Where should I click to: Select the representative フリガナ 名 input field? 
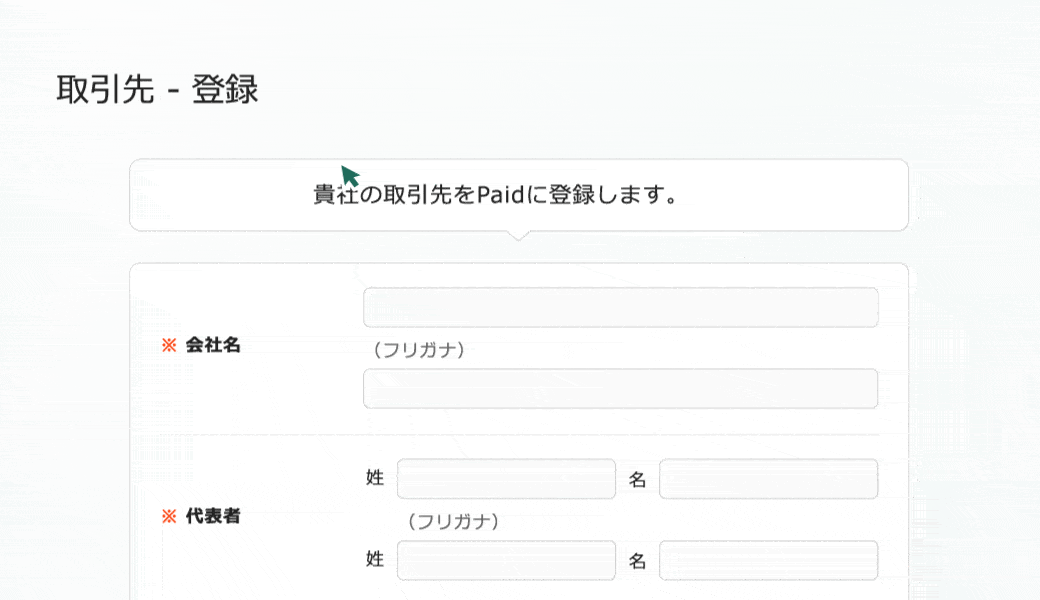pos(768,561)
